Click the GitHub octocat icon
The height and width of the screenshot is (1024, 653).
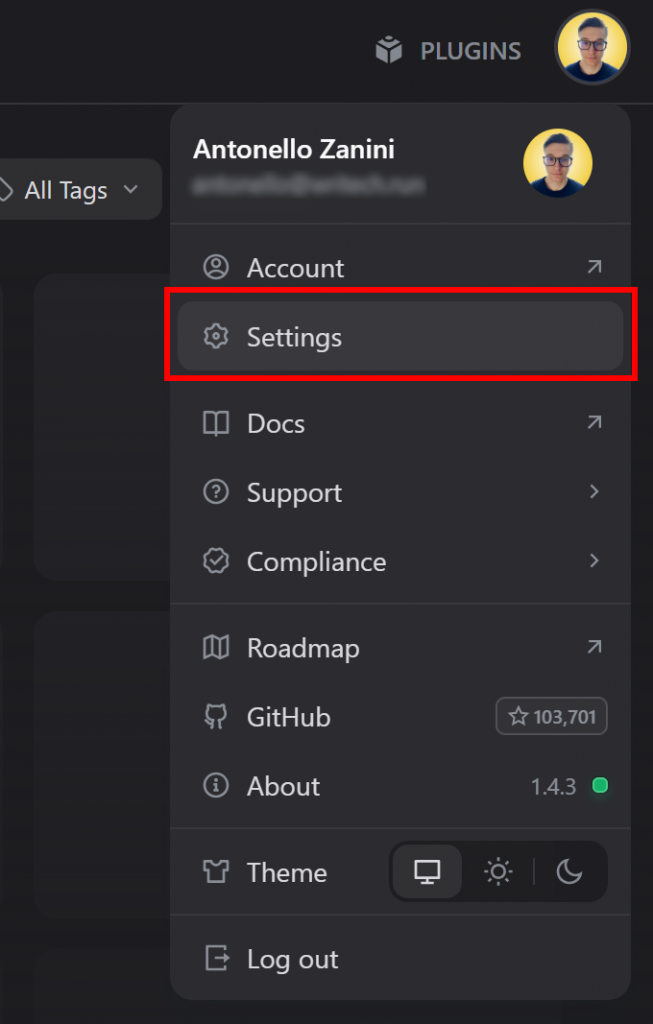click(215, 716)
